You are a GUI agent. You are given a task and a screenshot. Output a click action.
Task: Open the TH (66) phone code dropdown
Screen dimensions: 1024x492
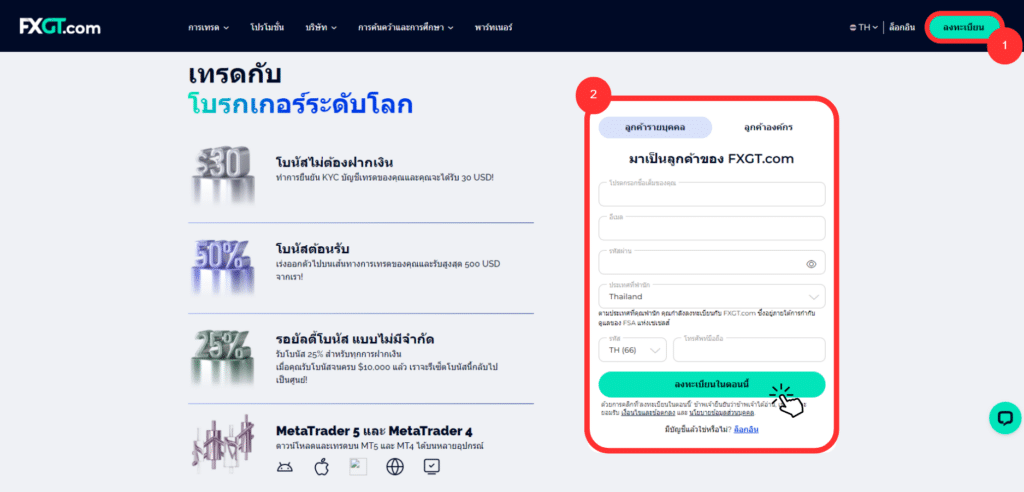tap(632, 350)
